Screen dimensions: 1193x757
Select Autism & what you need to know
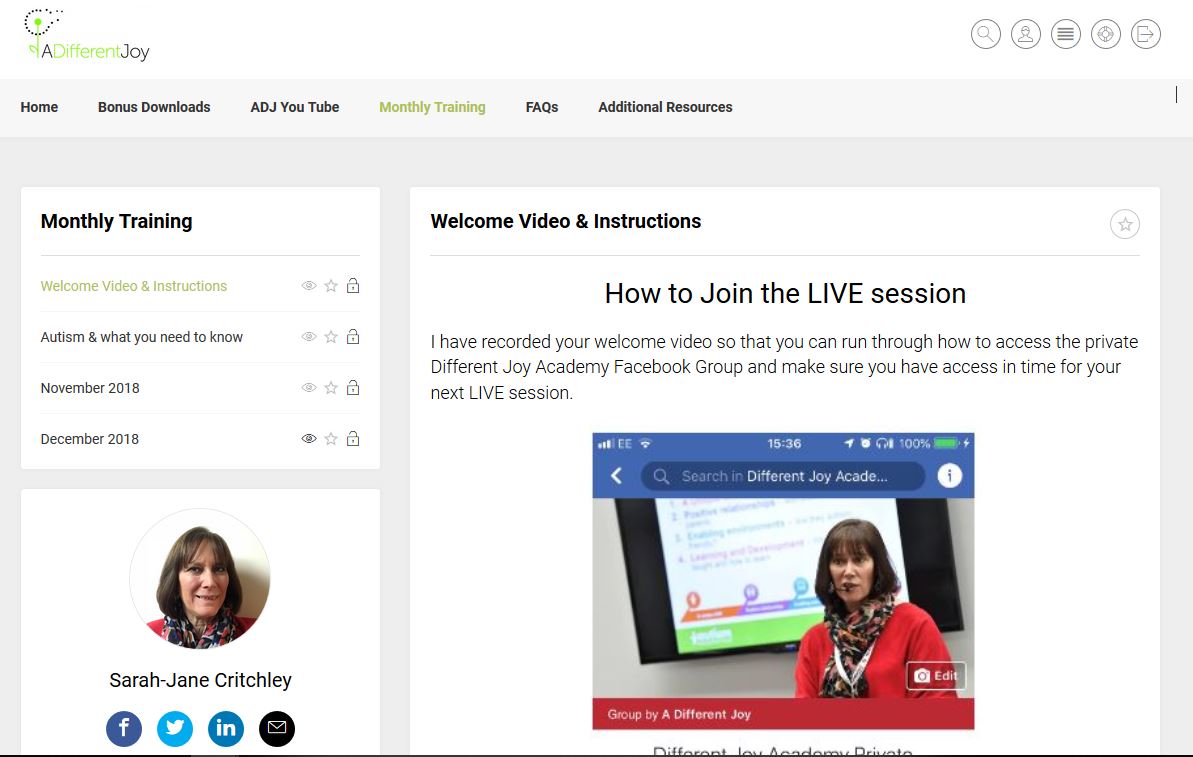(142, 337)
